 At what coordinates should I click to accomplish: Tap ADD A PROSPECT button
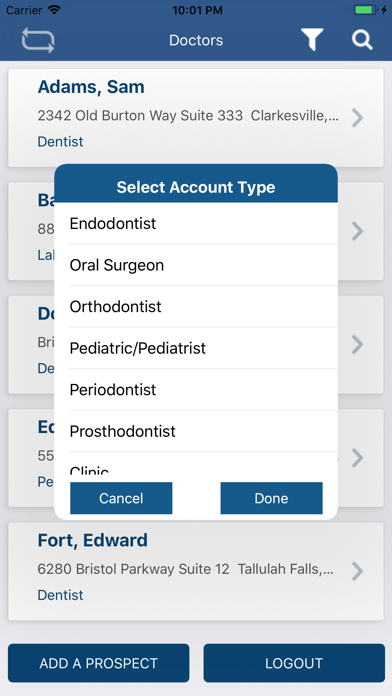point(99,663)
